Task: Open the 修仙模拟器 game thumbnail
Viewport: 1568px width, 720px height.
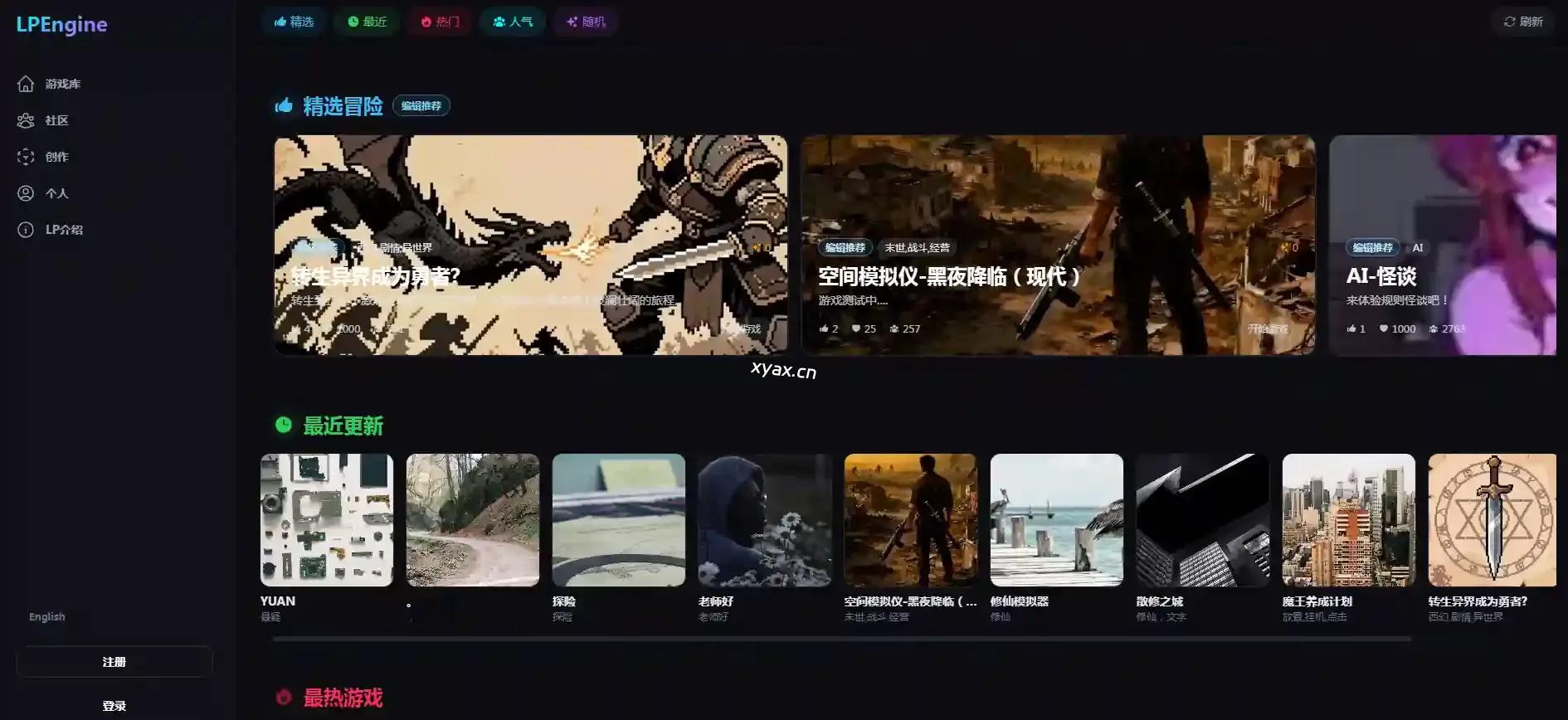Action: click(1056, 520)
